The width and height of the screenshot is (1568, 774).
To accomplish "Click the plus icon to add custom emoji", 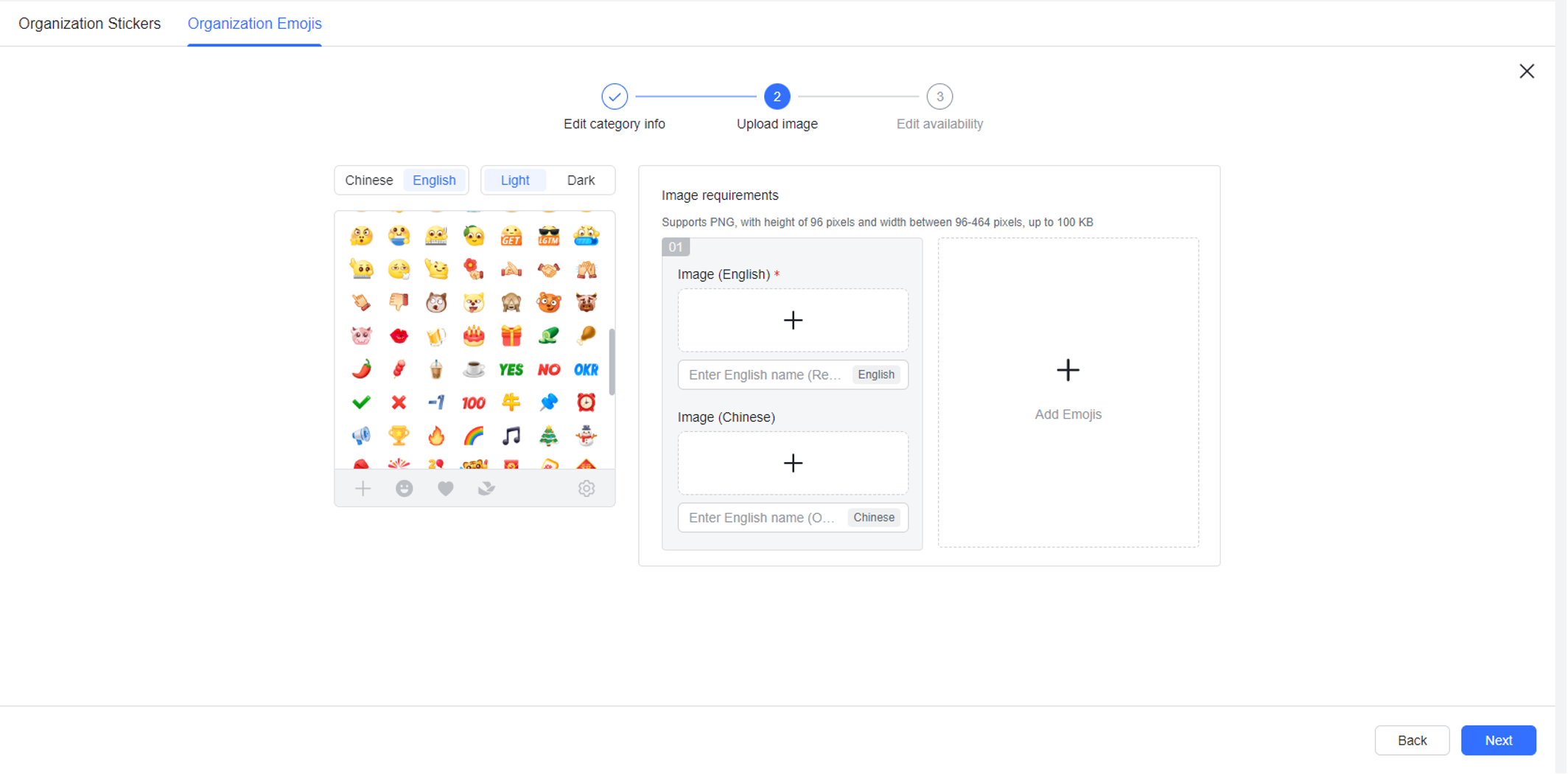I will pos(363,488).
